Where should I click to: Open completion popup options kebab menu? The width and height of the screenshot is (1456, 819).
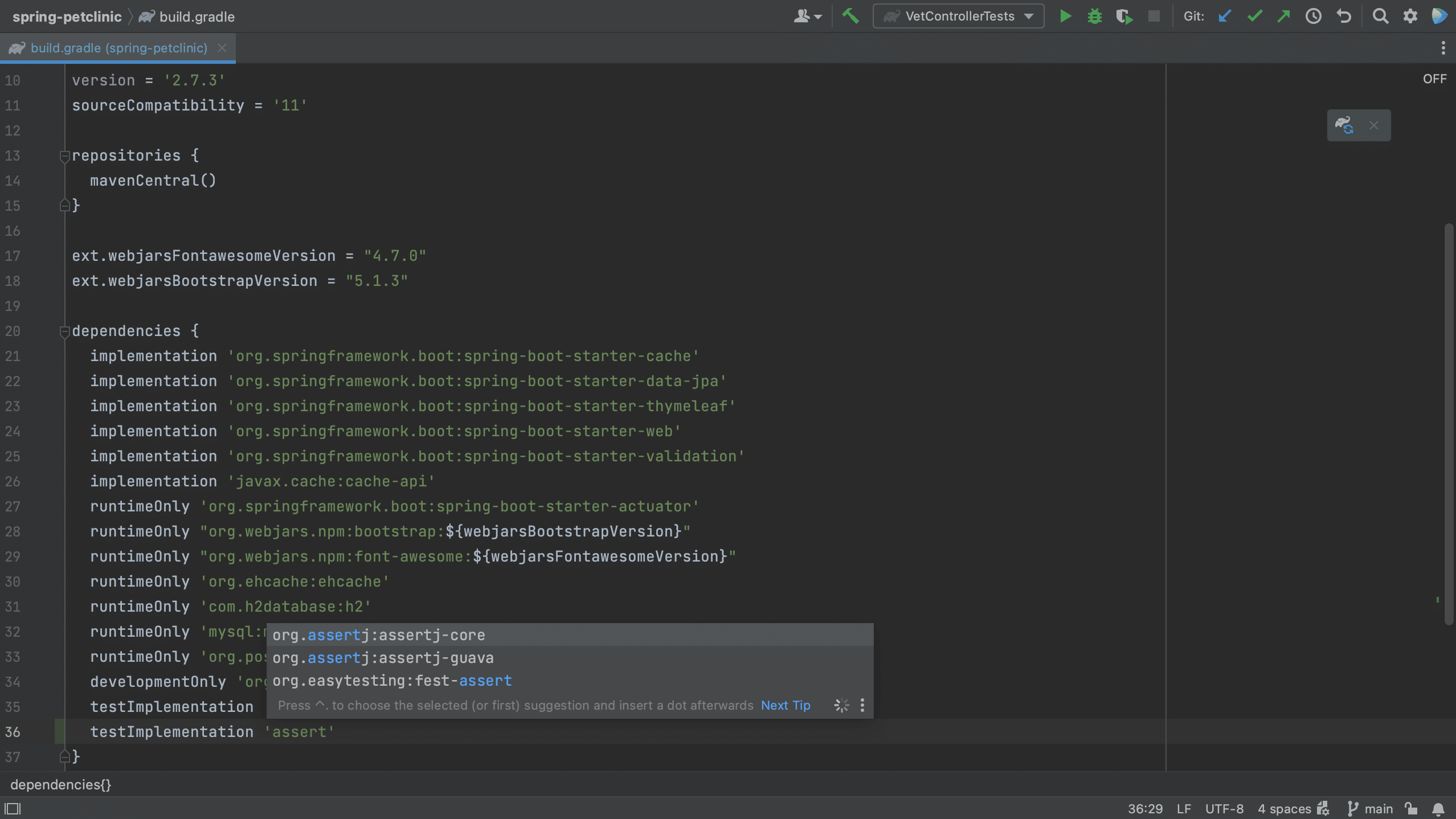[x=862, y=705]
